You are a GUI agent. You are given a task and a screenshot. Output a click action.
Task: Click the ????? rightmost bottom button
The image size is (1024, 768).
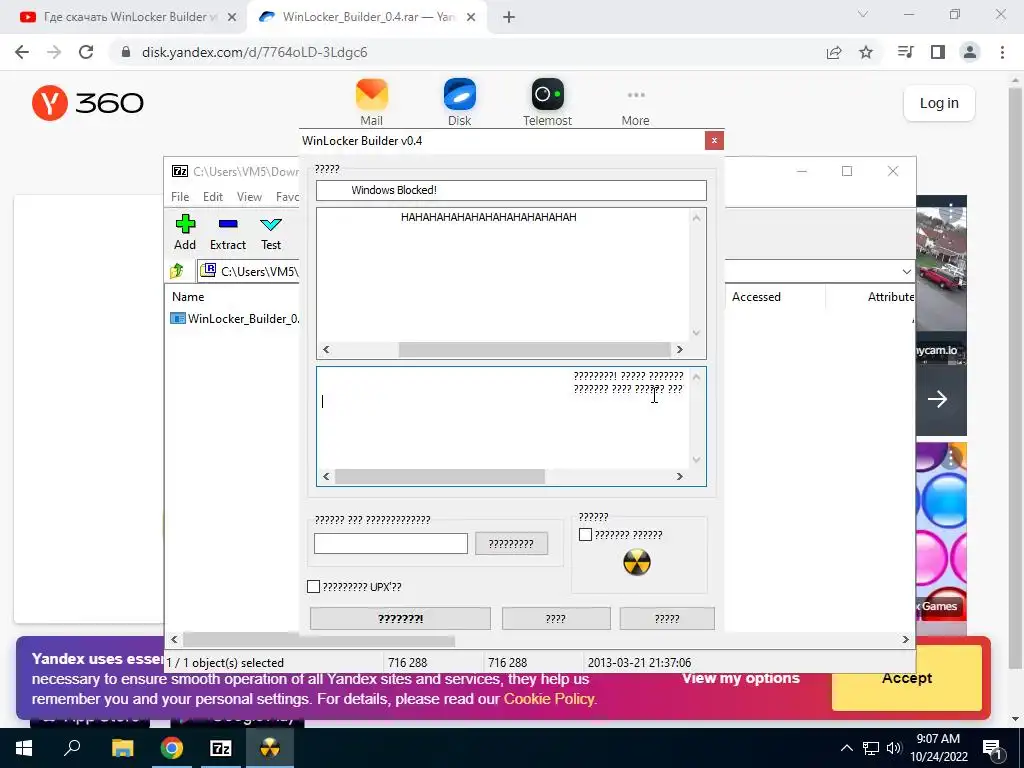tap(667, 618)
